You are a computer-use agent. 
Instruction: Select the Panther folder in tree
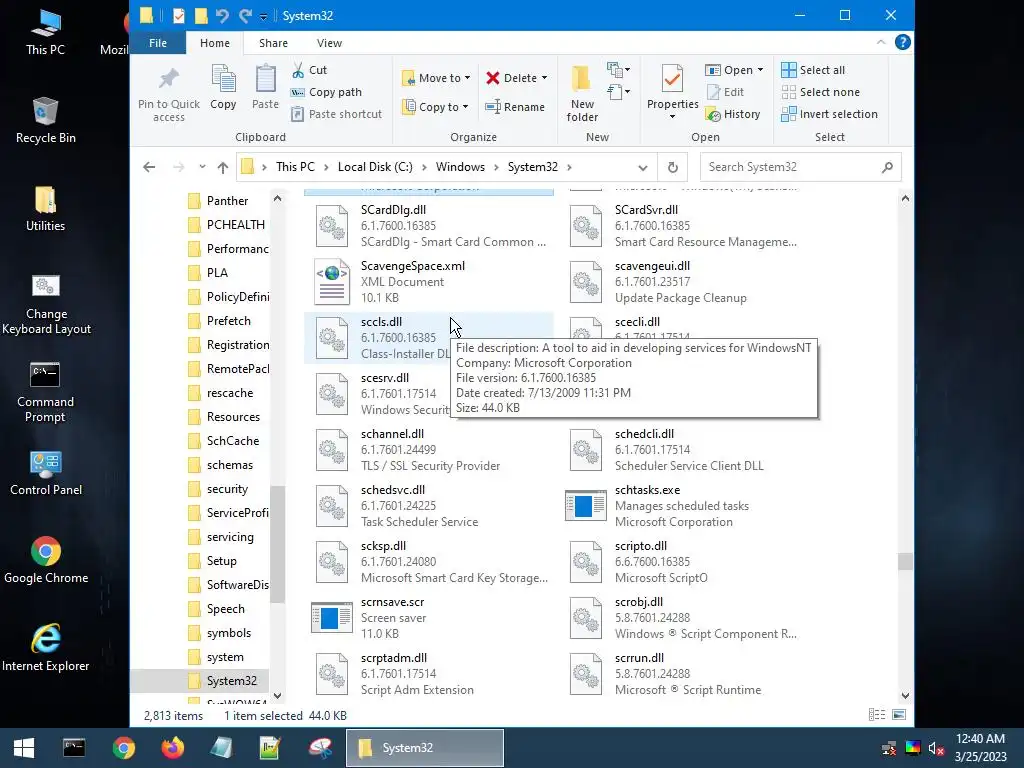227,200
